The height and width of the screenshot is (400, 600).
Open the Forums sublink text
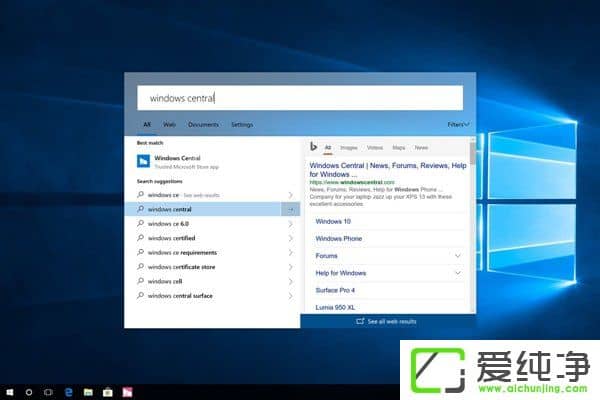pos(326,256)
